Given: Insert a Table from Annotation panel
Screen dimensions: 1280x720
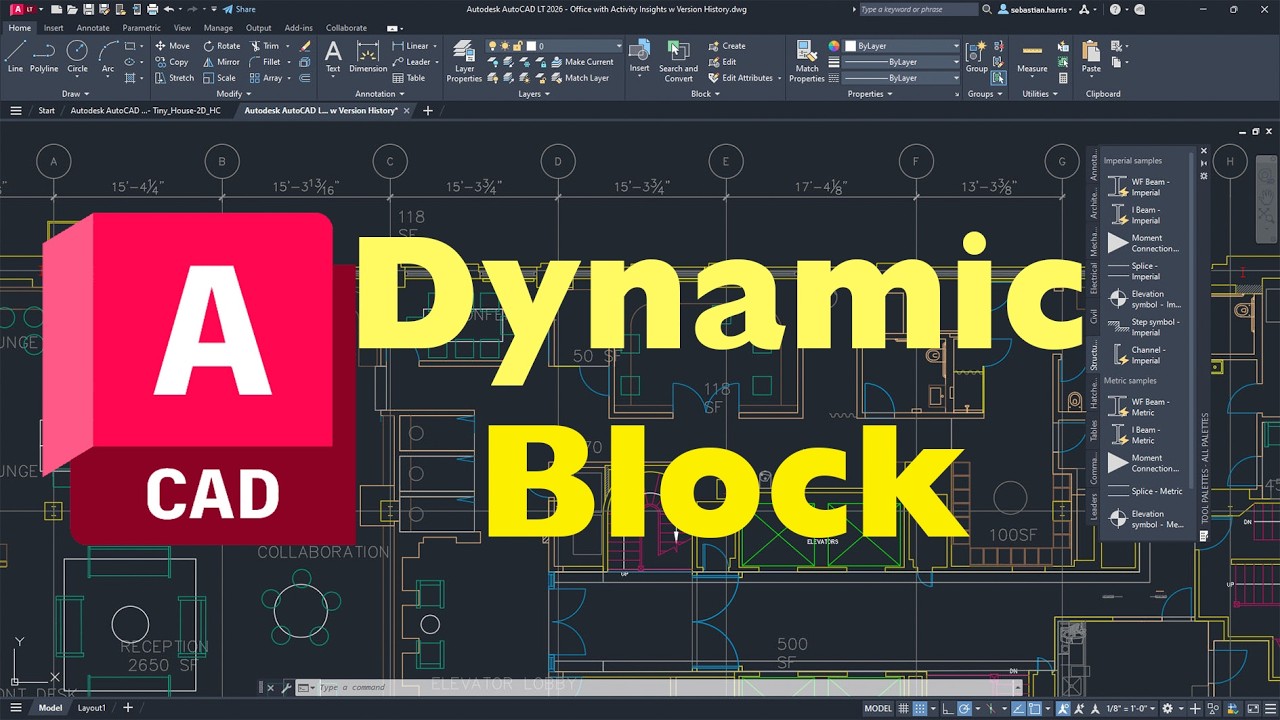Looking at the screenshot, I should tap(409, 78).
